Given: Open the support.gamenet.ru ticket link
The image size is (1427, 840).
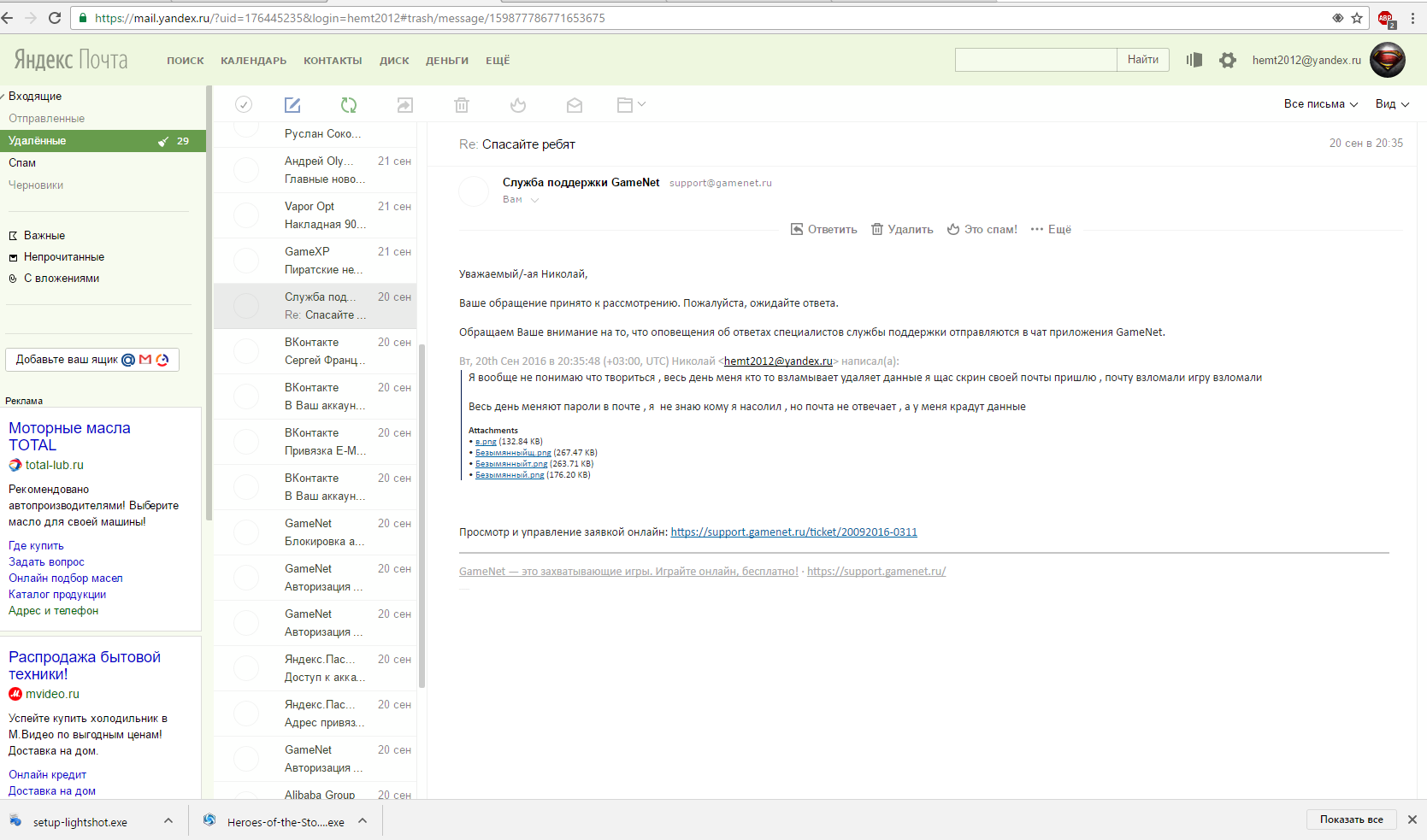Looking at the screenshot, I should point(793,532).
